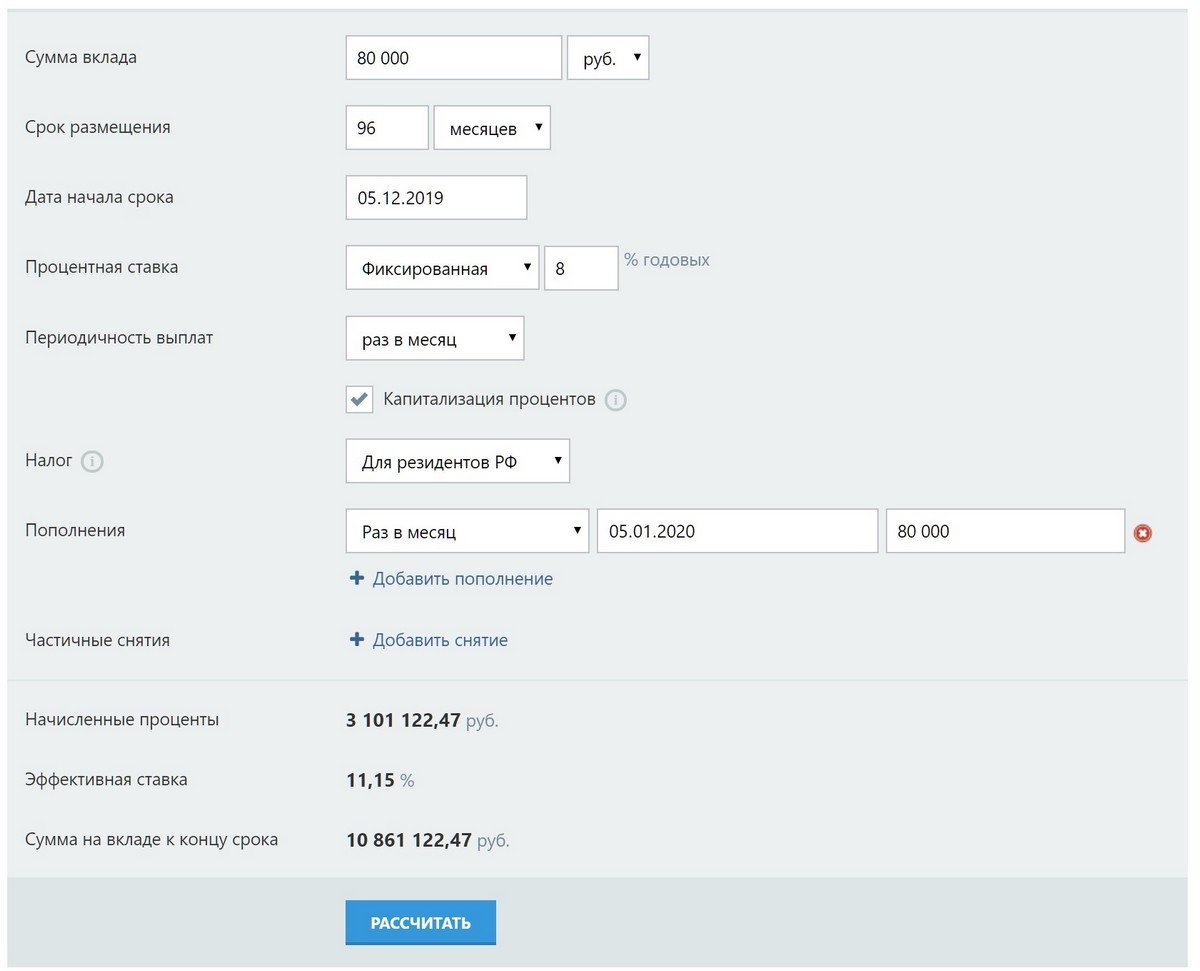Toggle the Капитализация процентов checkbox
1200x971 pixels.
click(360, 400)
